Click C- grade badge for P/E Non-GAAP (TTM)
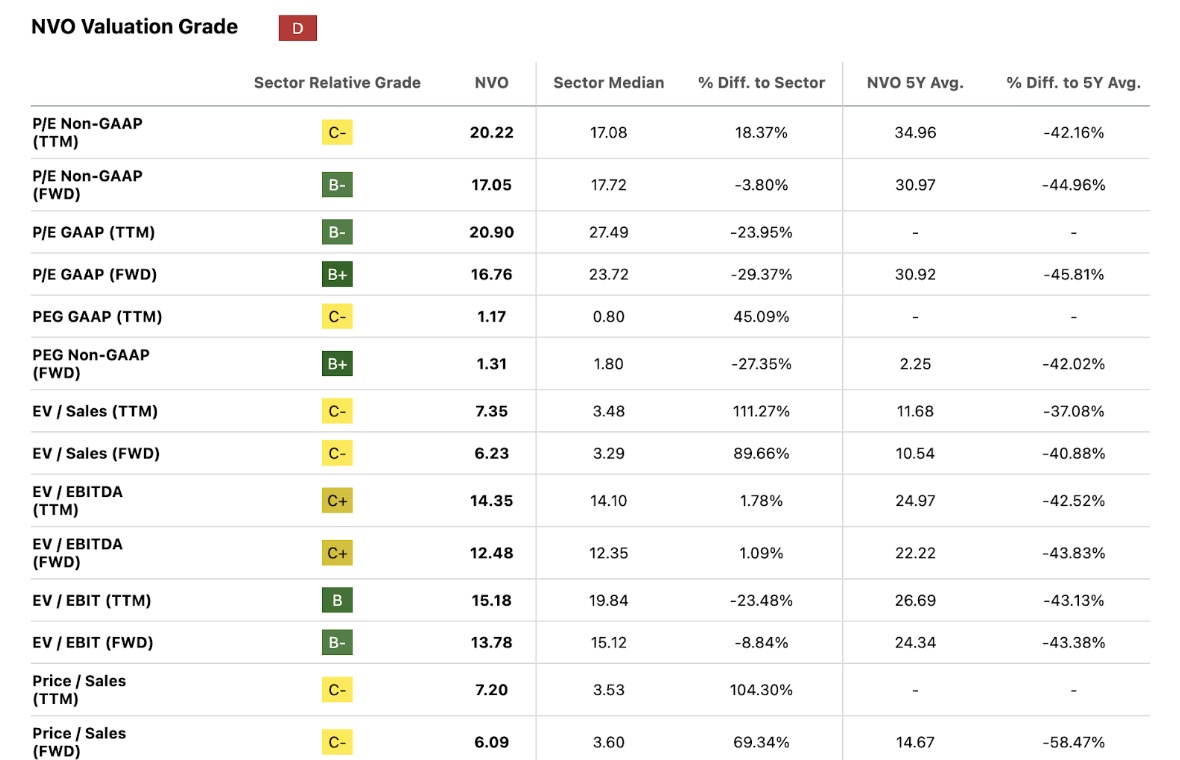Image resolution: width=1180 pixels, height=760 pixels. (337, 132)
